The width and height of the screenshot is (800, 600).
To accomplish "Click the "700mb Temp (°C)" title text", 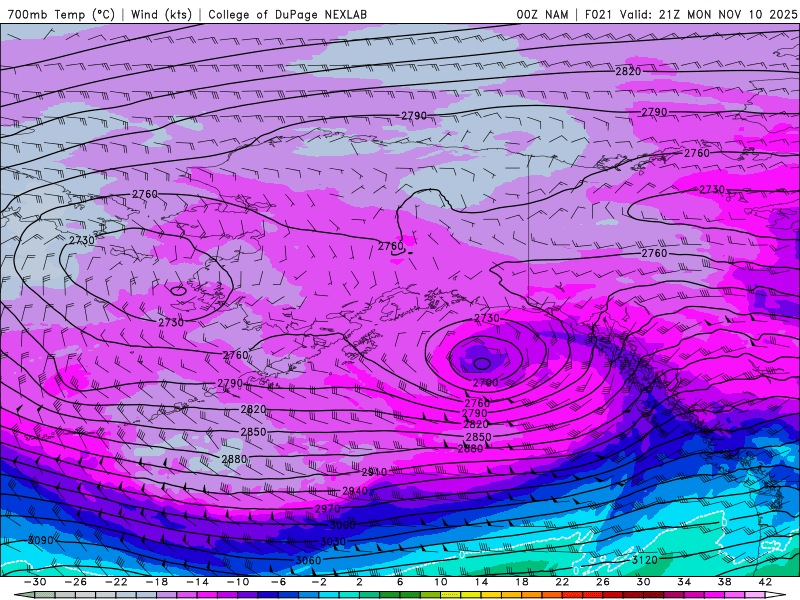I will (x=61, y=14).
